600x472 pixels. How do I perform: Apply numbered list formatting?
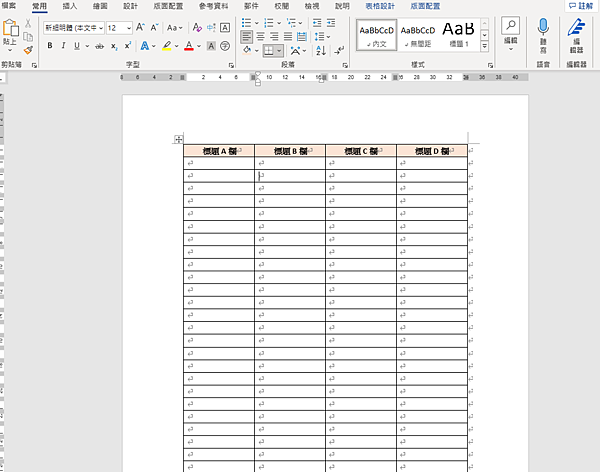point(269,23)
